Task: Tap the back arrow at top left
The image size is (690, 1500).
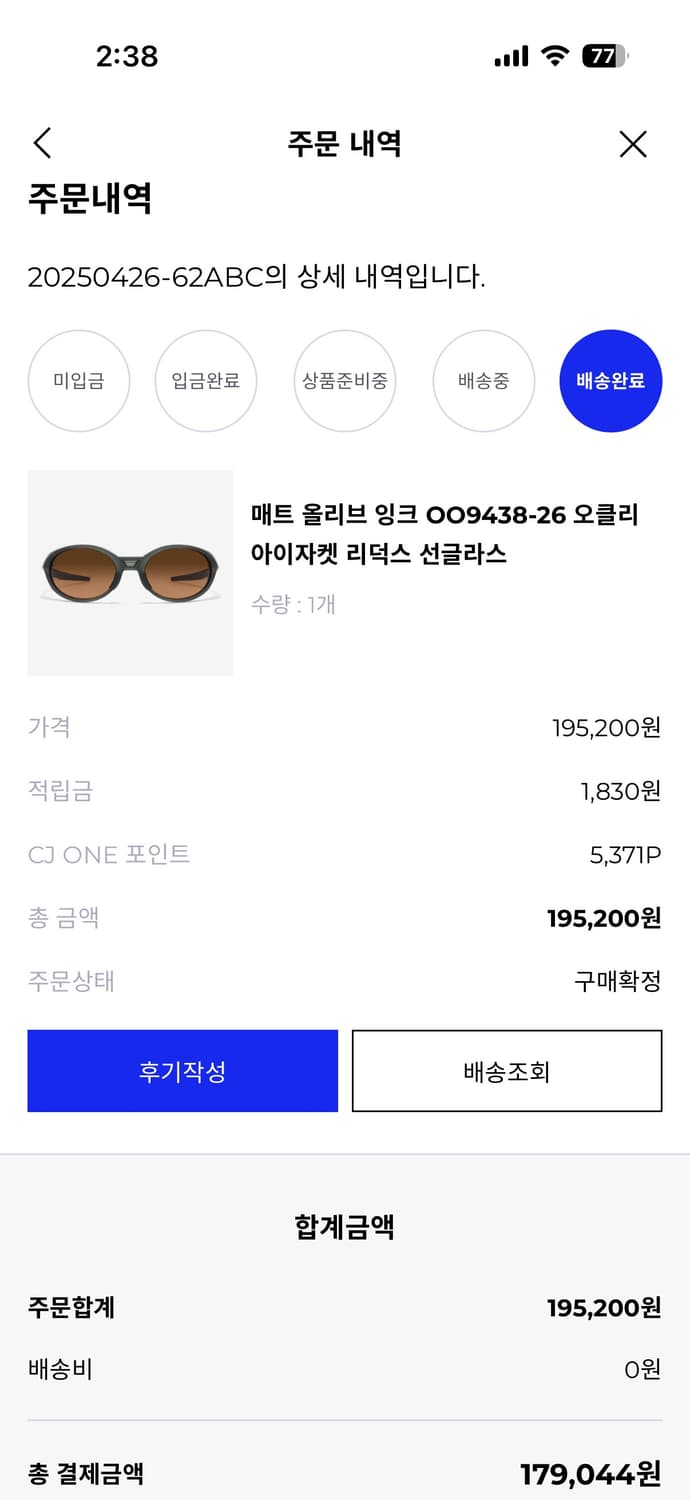Action: (42, 144)
